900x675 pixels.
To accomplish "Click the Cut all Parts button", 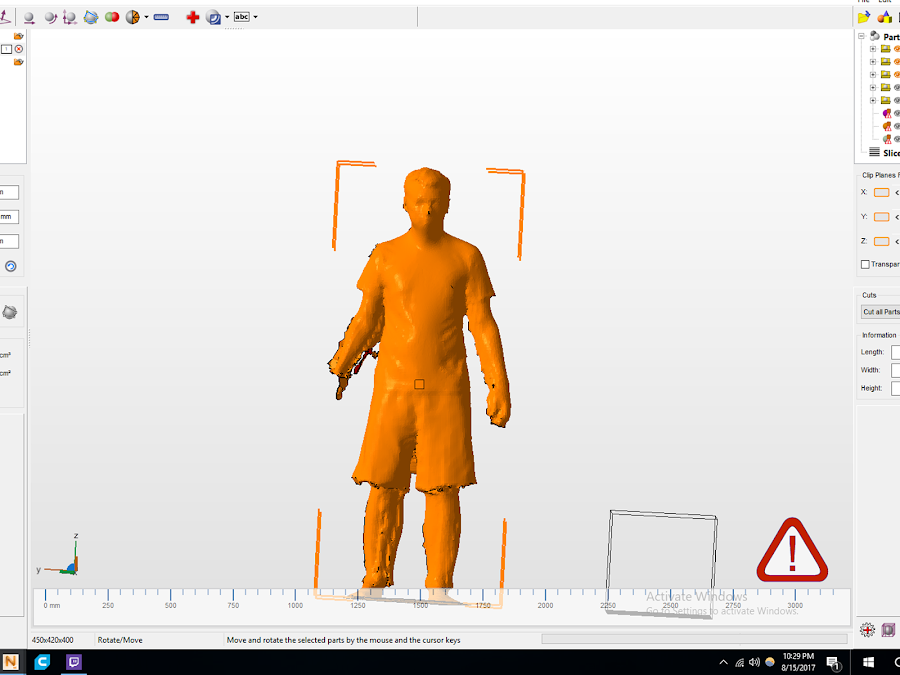I will 880,312.
